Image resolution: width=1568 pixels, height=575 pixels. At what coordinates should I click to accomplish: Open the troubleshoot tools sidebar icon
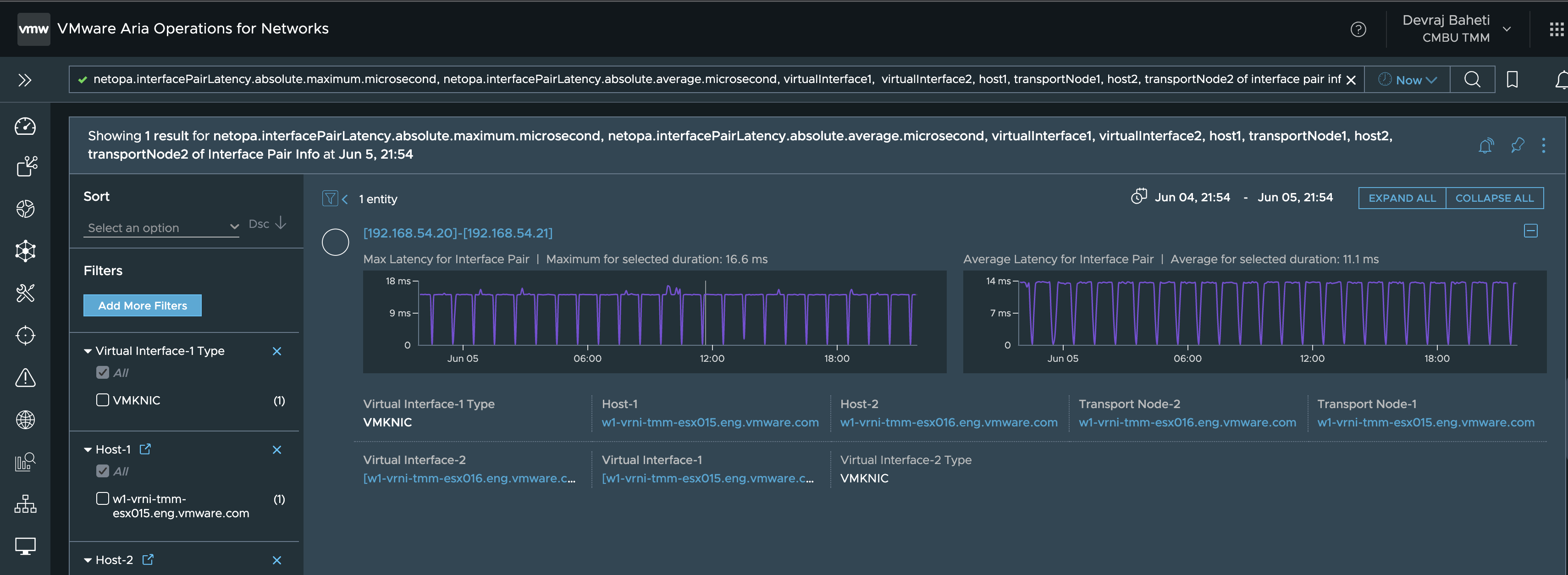(x=25, y=293)
